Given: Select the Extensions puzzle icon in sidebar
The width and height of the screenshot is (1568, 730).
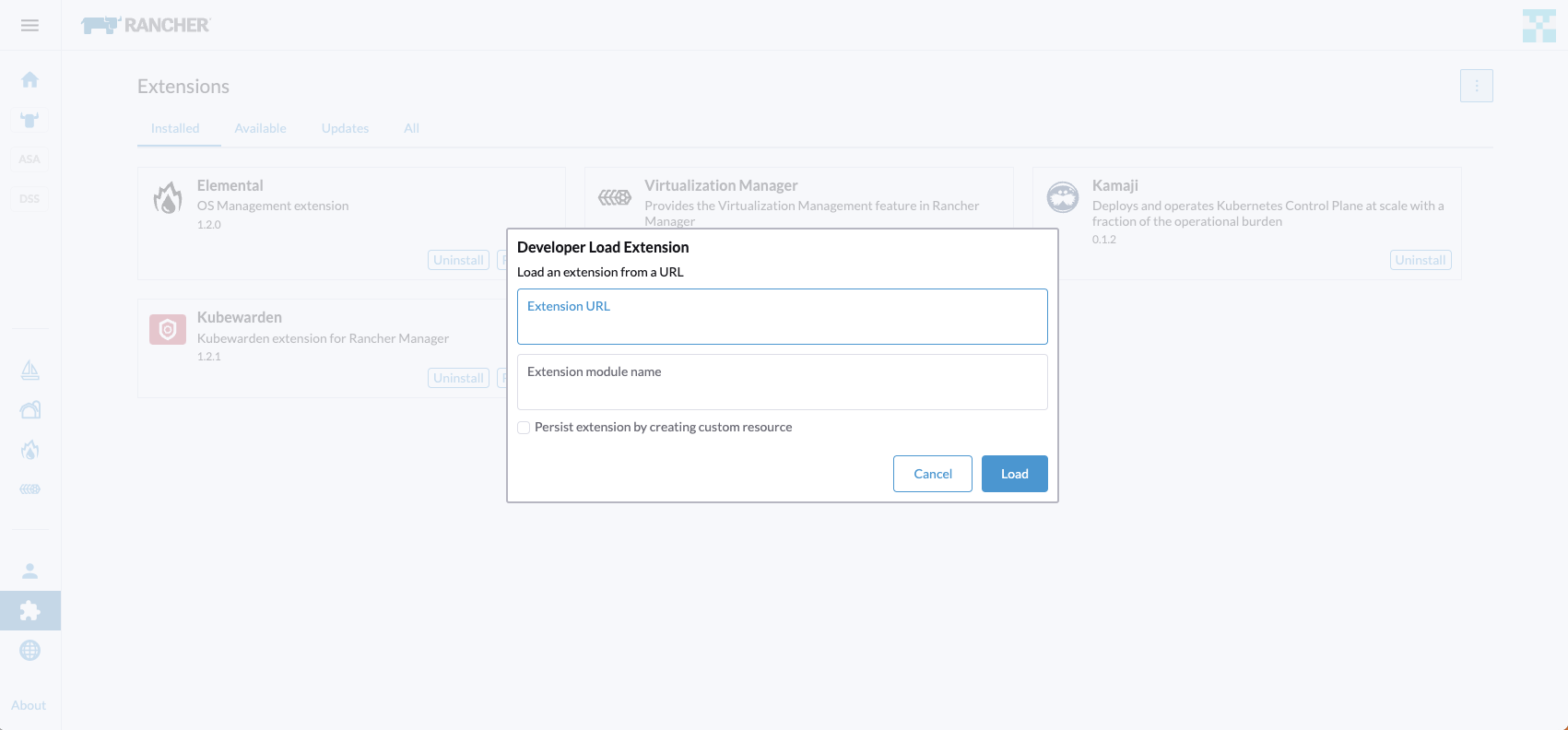Looking at the screenshot, I should [29, 610].
